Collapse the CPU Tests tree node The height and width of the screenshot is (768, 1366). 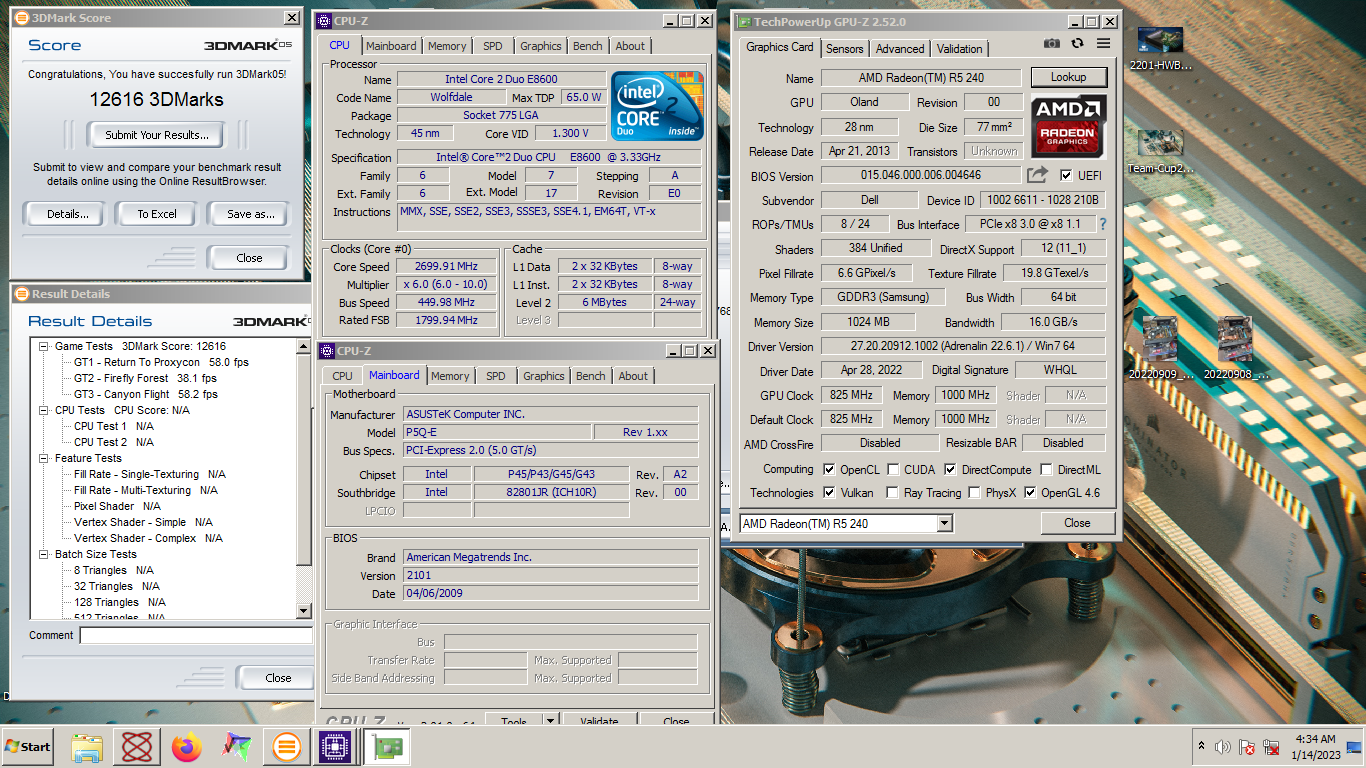pyautogui.click(x=45, y=410)
